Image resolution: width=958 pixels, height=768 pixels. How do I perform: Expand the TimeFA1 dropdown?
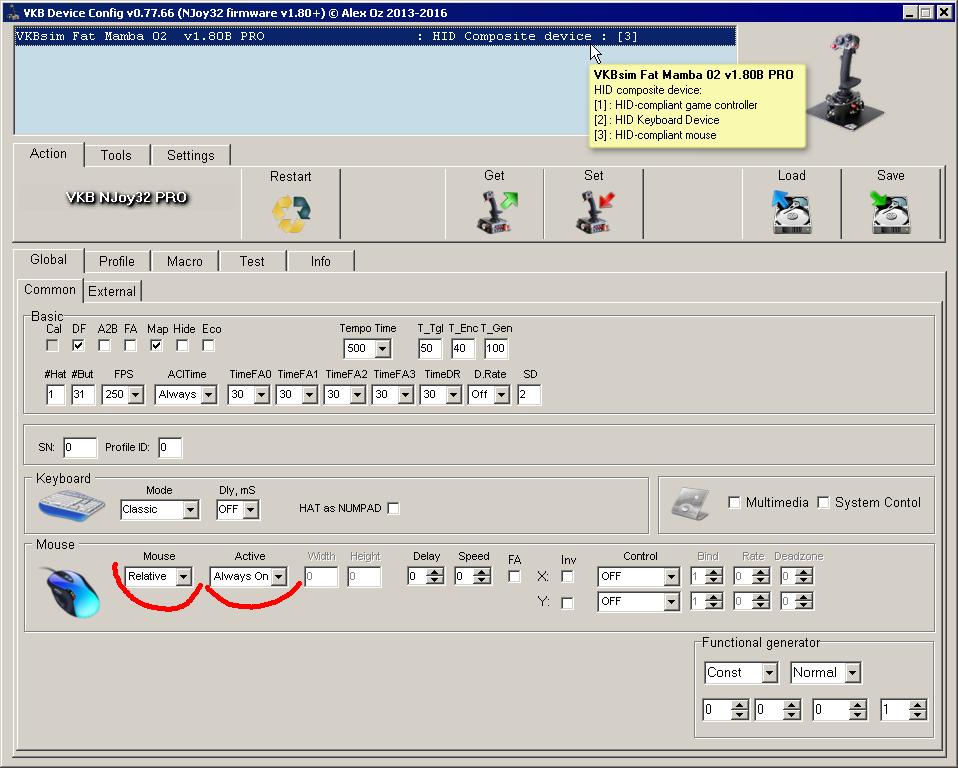tap(310, 395)
